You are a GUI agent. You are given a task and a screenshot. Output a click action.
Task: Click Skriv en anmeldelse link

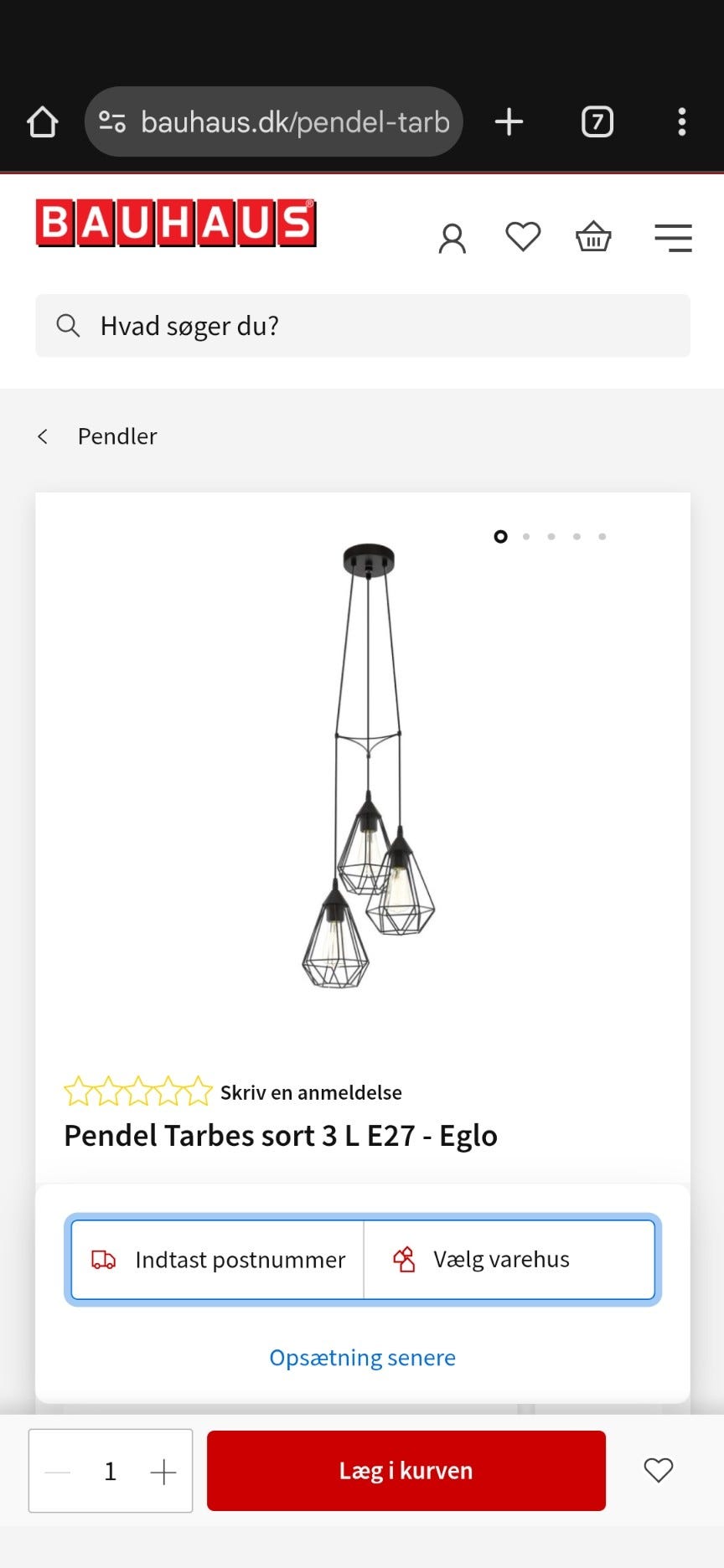tap(311, 1092)
